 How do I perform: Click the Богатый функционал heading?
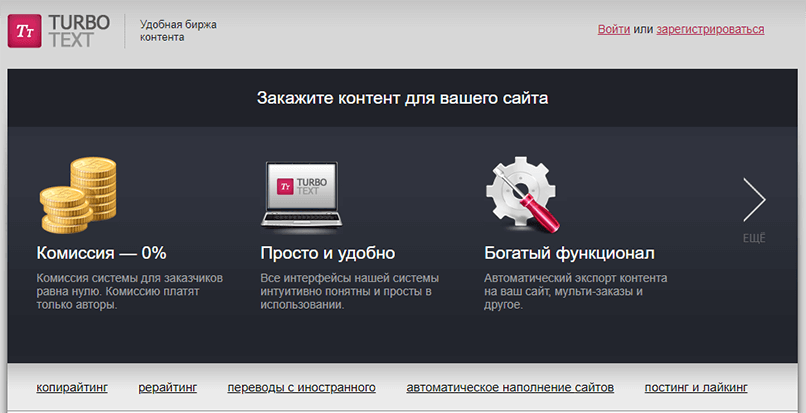(568, 253)
